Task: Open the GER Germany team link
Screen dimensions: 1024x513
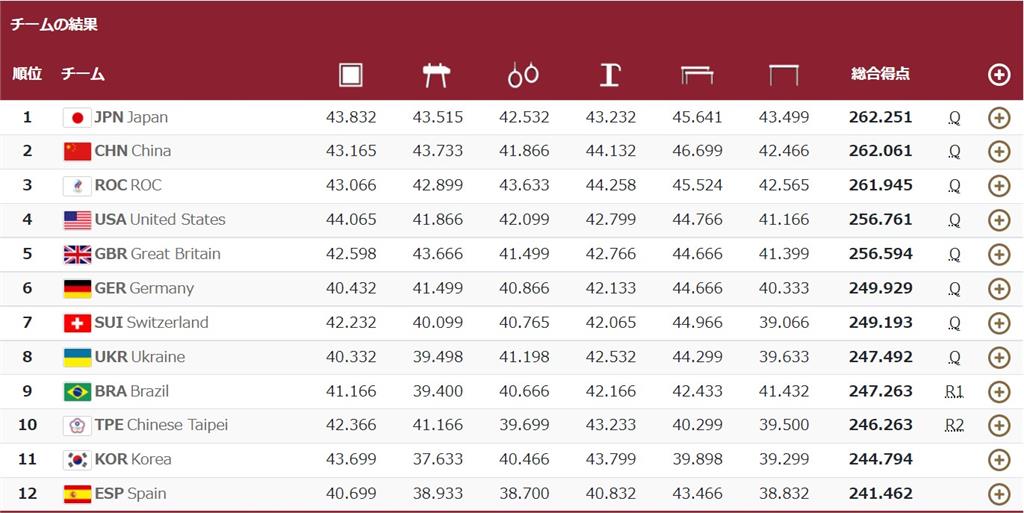Action: (x=144, y=288)
